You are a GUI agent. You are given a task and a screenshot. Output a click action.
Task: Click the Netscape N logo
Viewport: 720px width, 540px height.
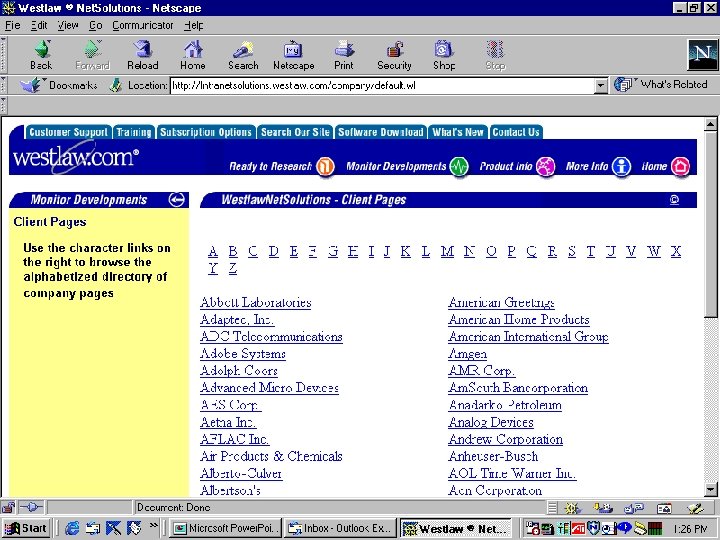(x=702, y=54)
